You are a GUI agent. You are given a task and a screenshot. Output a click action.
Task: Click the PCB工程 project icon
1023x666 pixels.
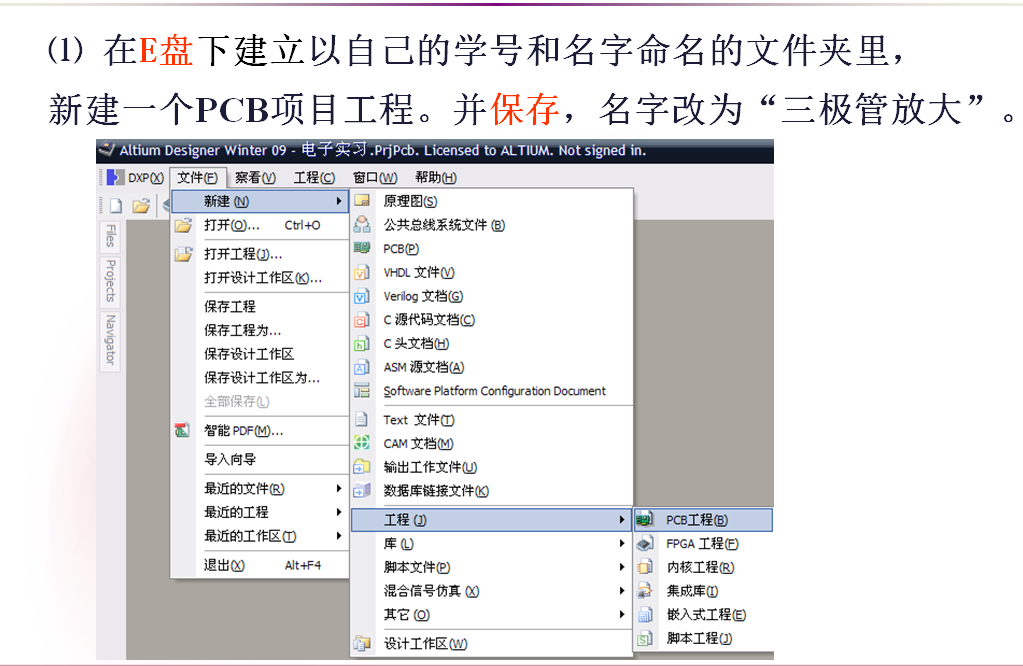645,520
